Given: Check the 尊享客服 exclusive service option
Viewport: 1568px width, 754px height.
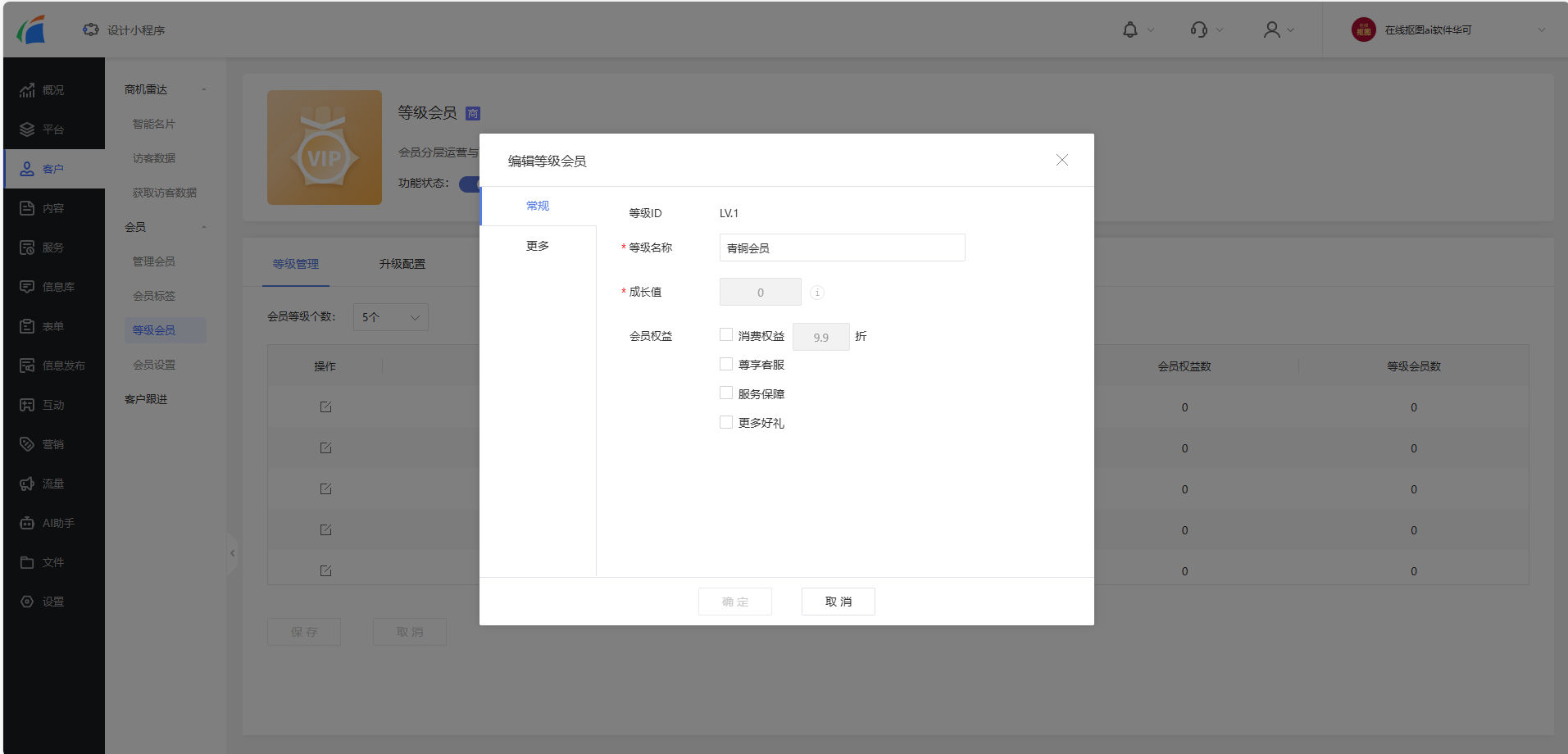Looking at the screenshot, I should [725, 363].
